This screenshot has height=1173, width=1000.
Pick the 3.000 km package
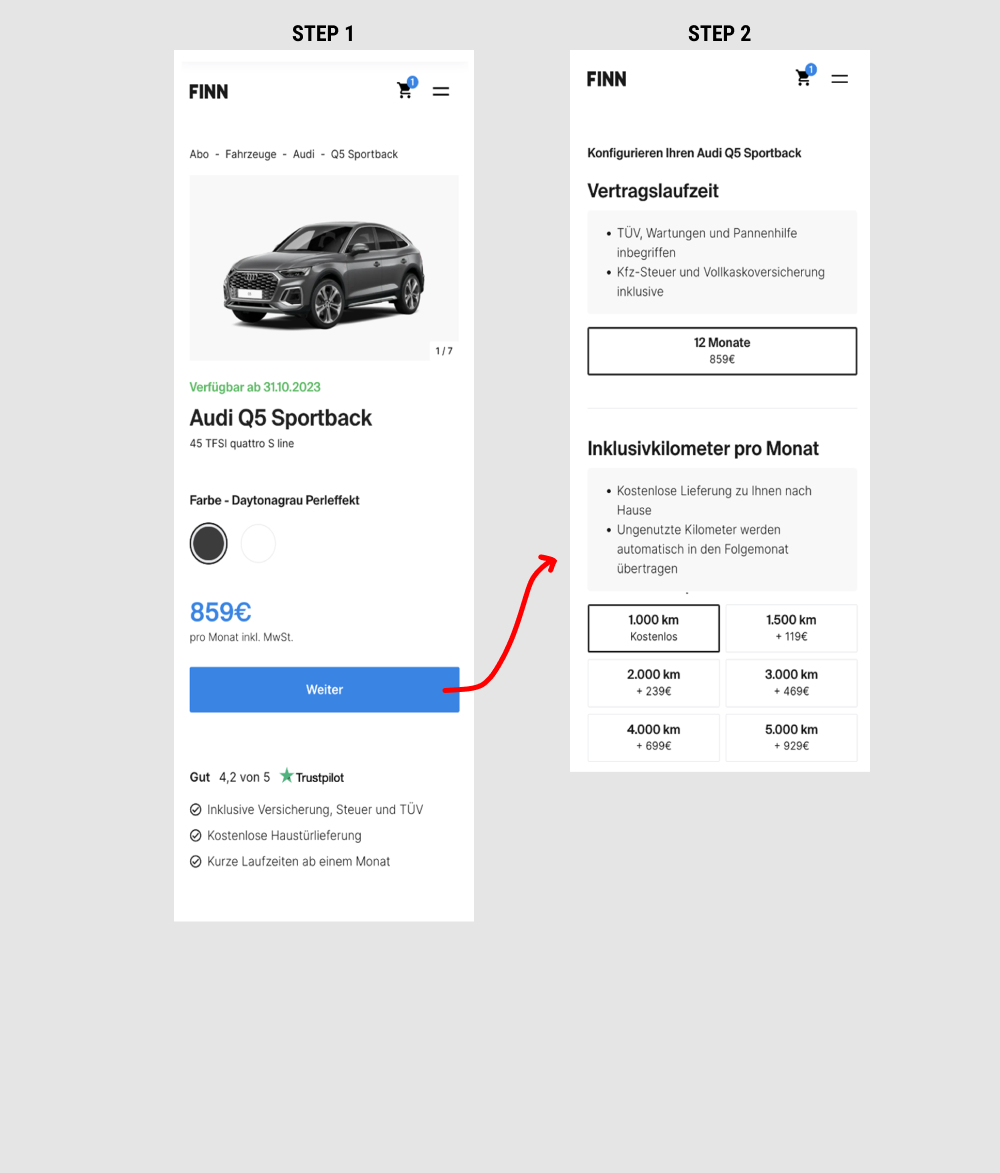pos(791,683)
